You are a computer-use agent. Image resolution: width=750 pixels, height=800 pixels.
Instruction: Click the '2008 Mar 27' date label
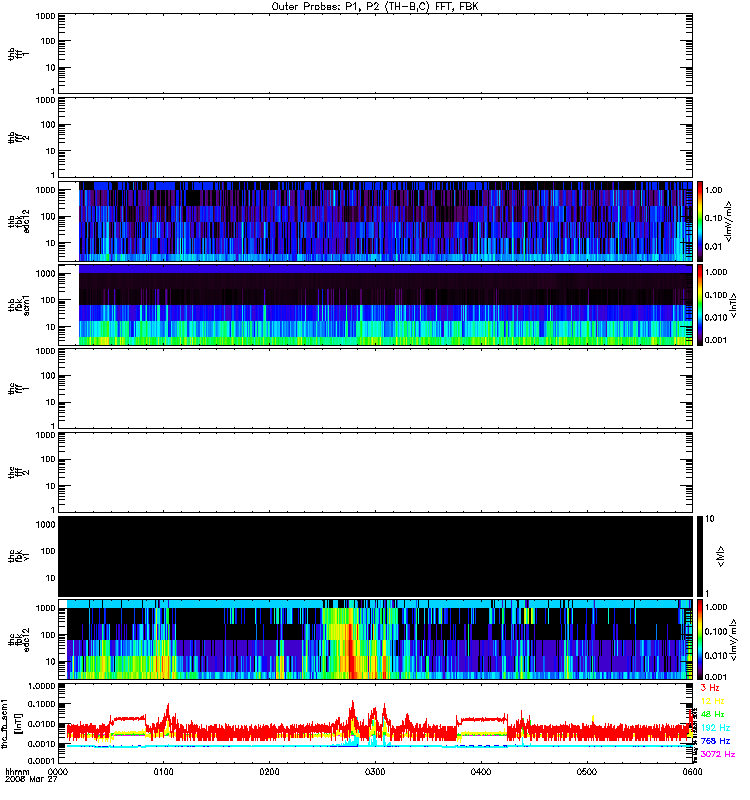click(31, 780)
